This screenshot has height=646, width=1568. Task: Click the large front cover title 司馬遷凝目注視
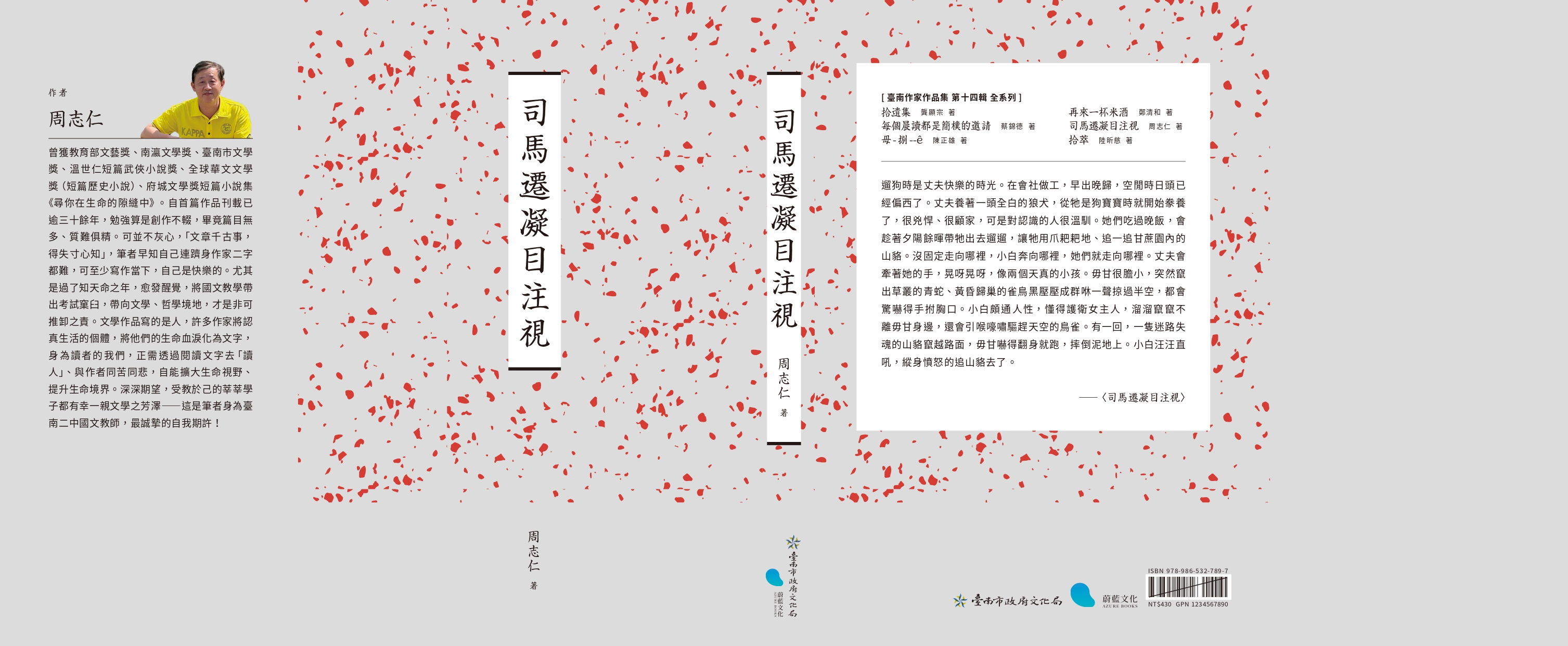(x=534, y=222)
